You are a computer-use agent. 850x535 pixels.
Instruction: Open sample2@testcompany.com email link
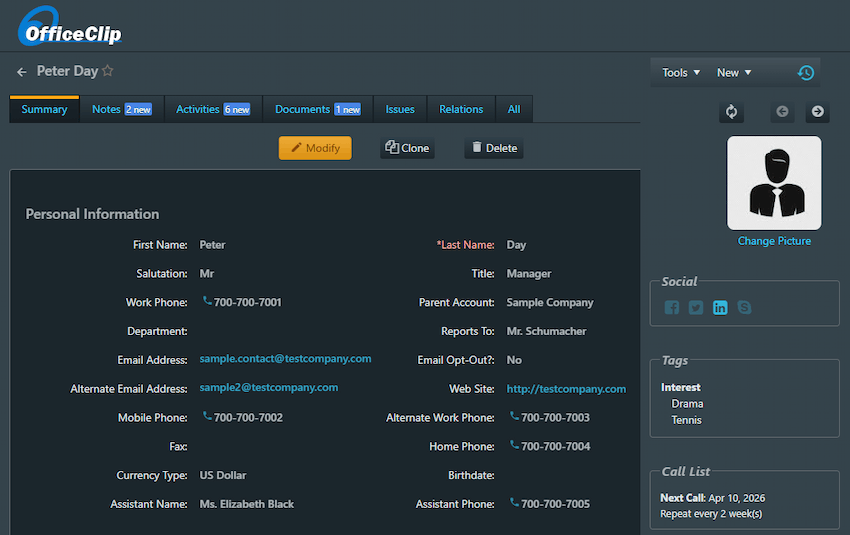(x=268, y=387)
